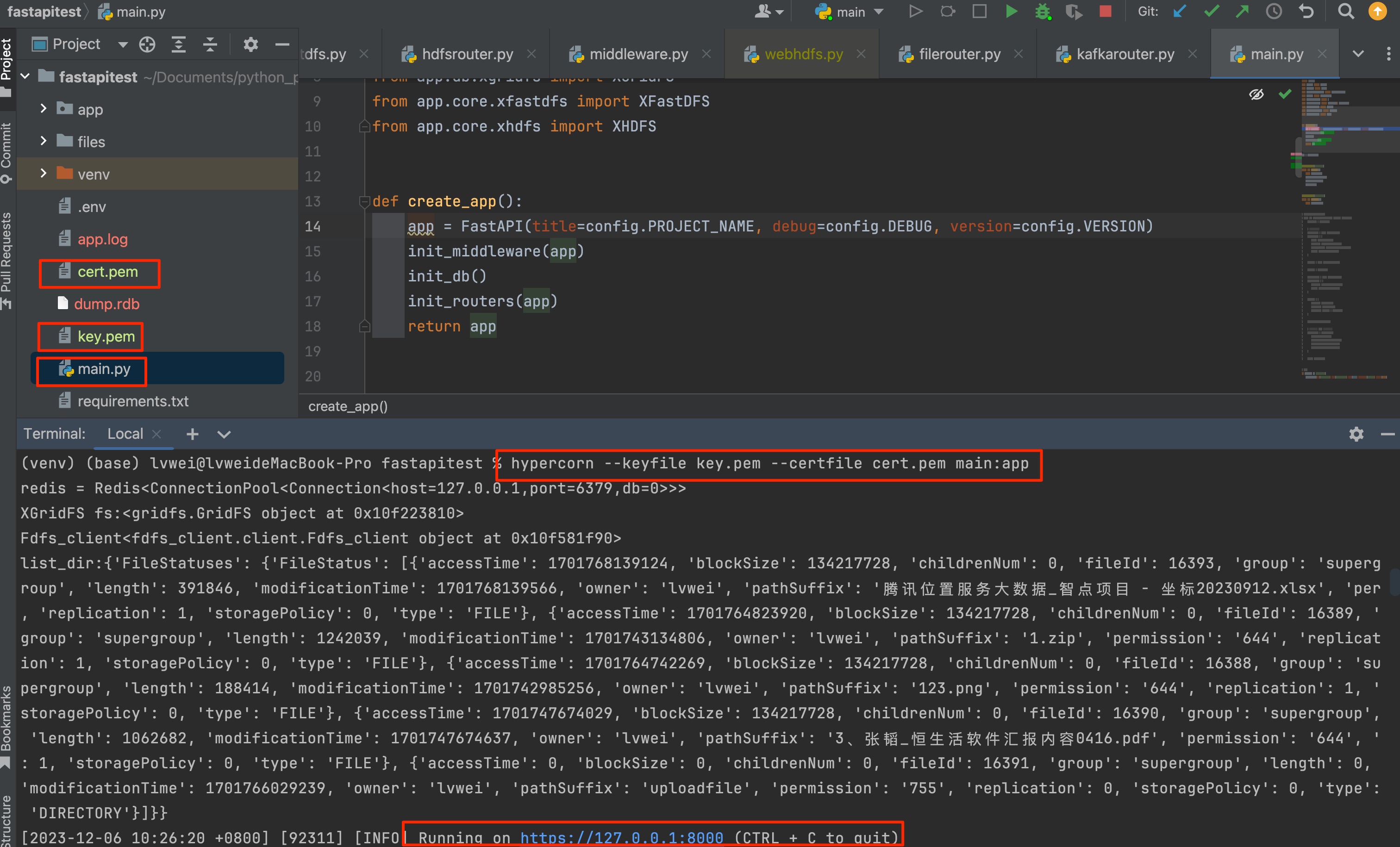Expand the venv folder
The width and height of the screenshot is (1400, 847).
coord(43,173)
